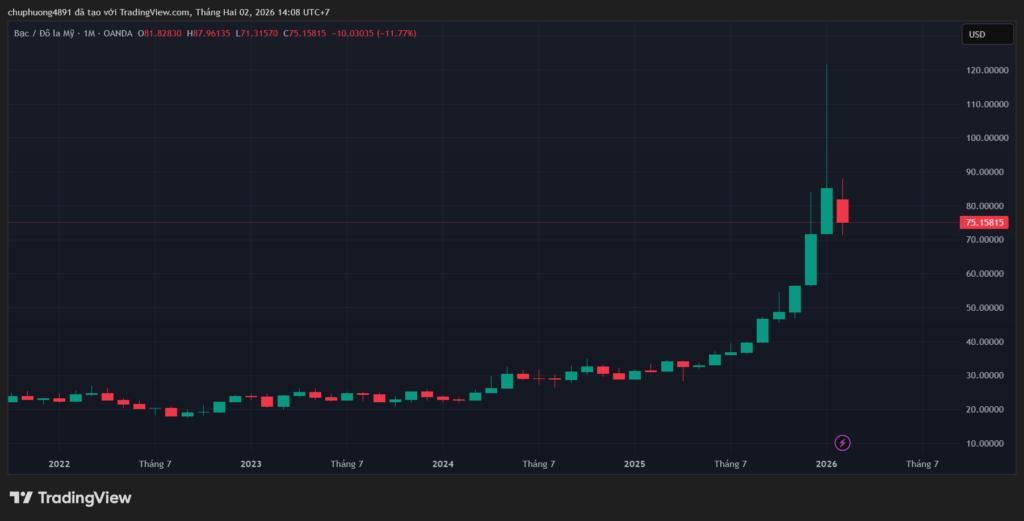Click the TradingView logo

tap(70, 498)
